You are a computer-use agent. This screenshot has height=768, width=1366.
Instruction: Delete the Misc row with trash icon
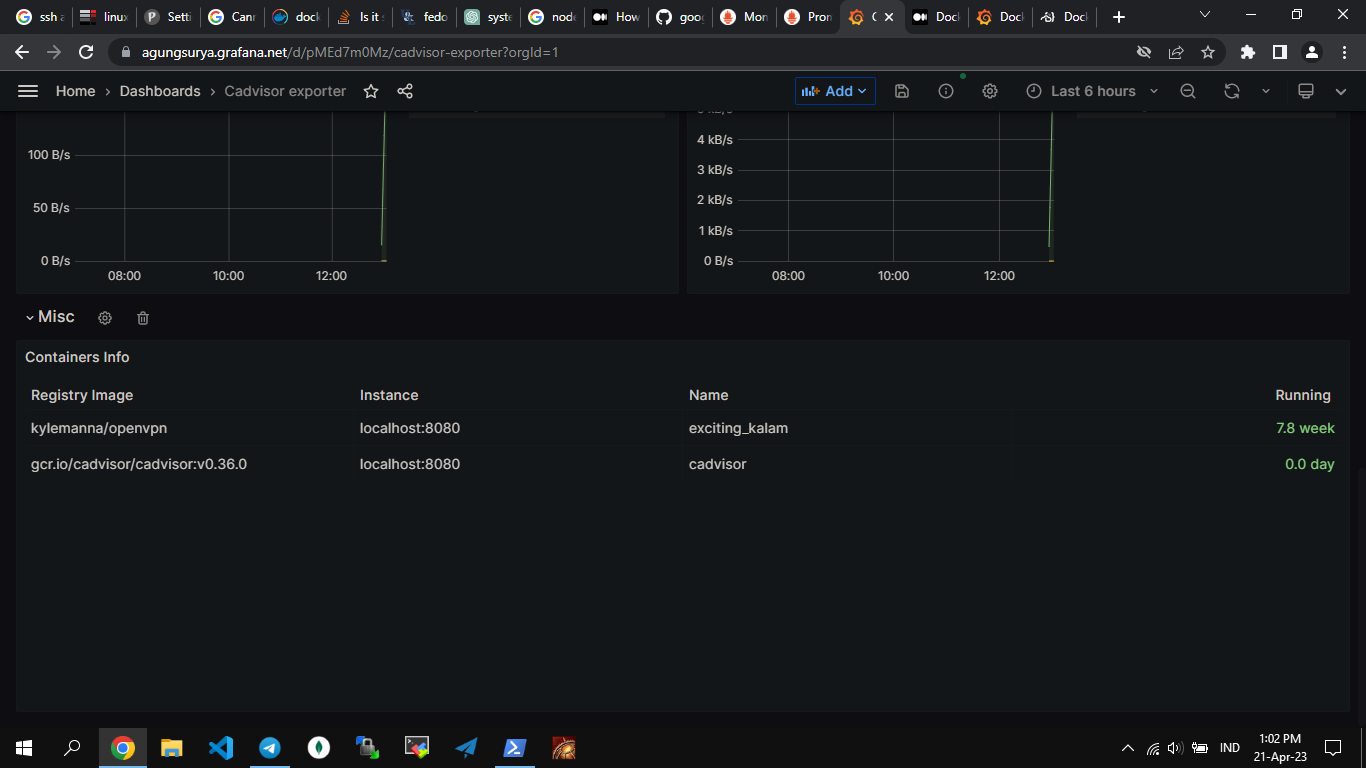[143, 318]
